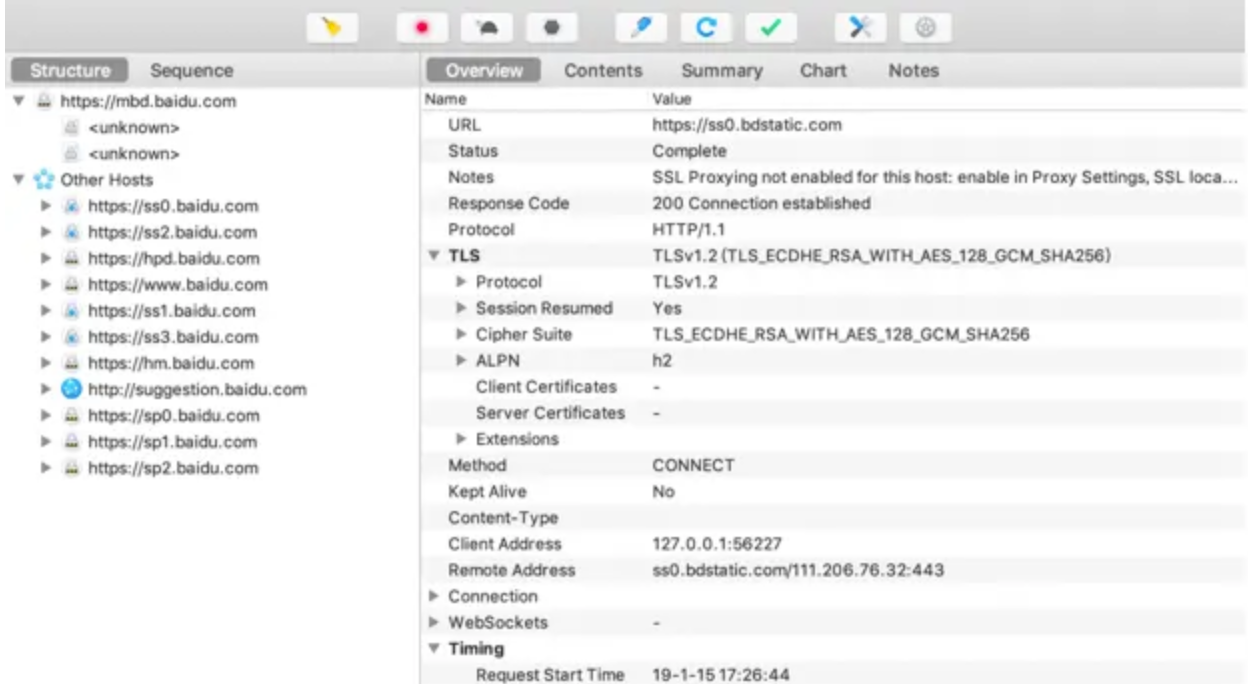This screenshot has width=1248, height=684.
Task: Collapse the Other Hosts group
Action: (19, 180)
